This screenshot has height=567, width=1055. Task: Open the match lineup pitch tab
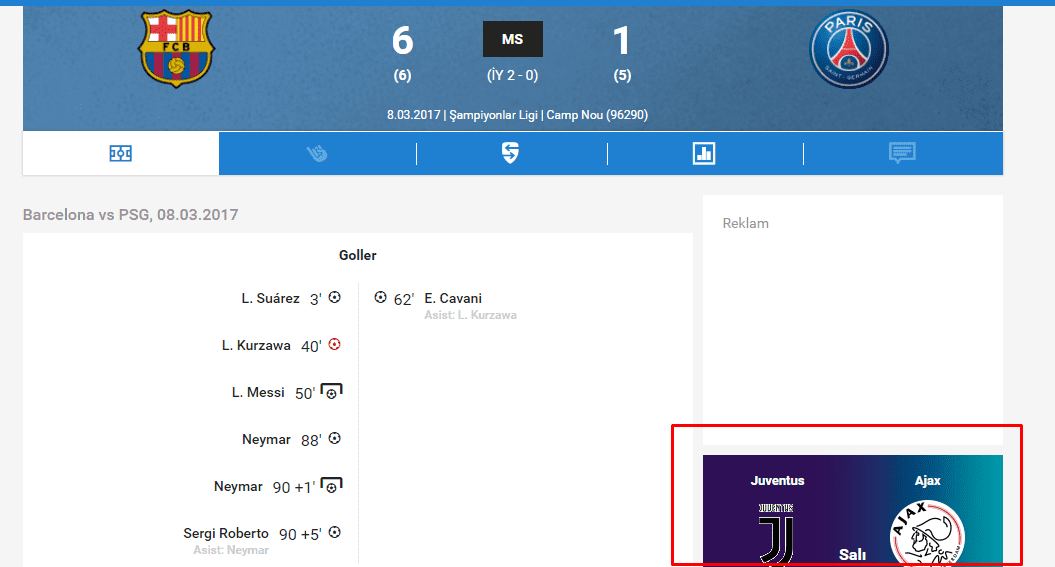point(120,153)
